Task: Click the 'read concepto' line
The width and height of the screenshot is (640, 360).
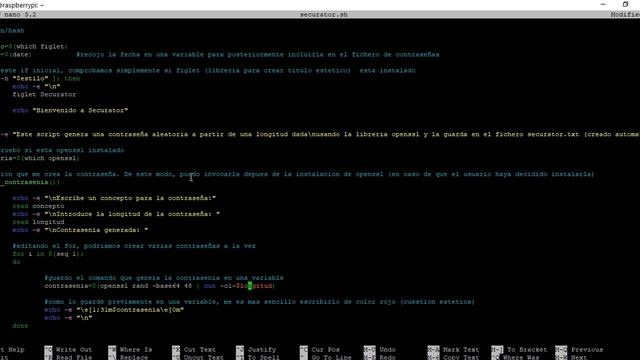Action: [x=38, y=206]
